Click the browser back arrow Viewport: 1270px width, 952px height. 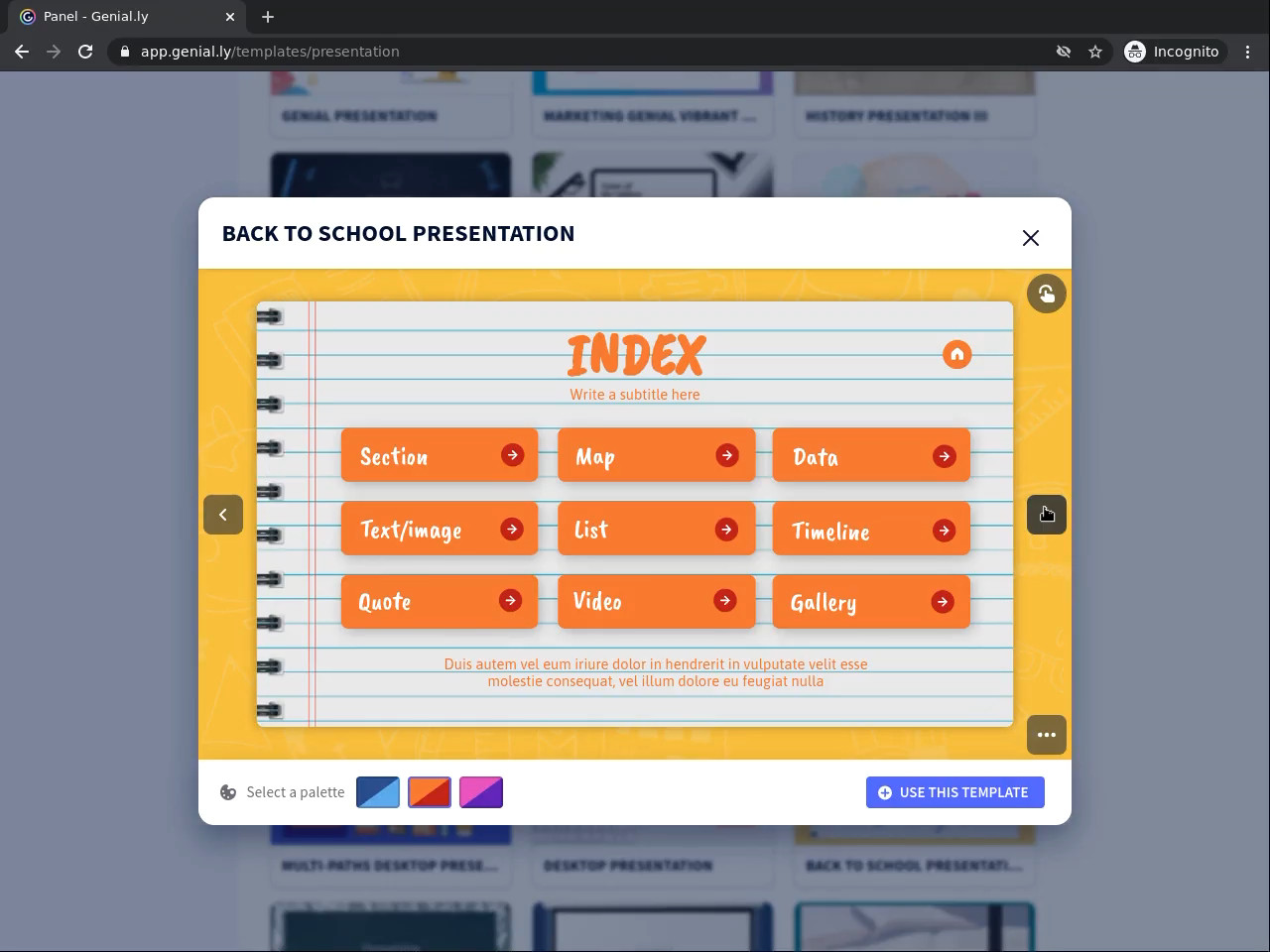(22, 52)
